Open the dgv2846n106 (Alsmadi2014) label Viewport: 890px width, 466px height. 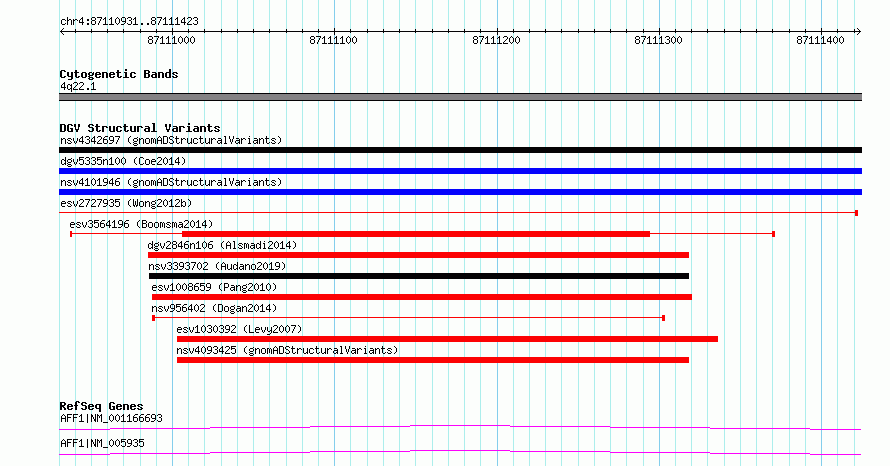[x=222, y=245]
